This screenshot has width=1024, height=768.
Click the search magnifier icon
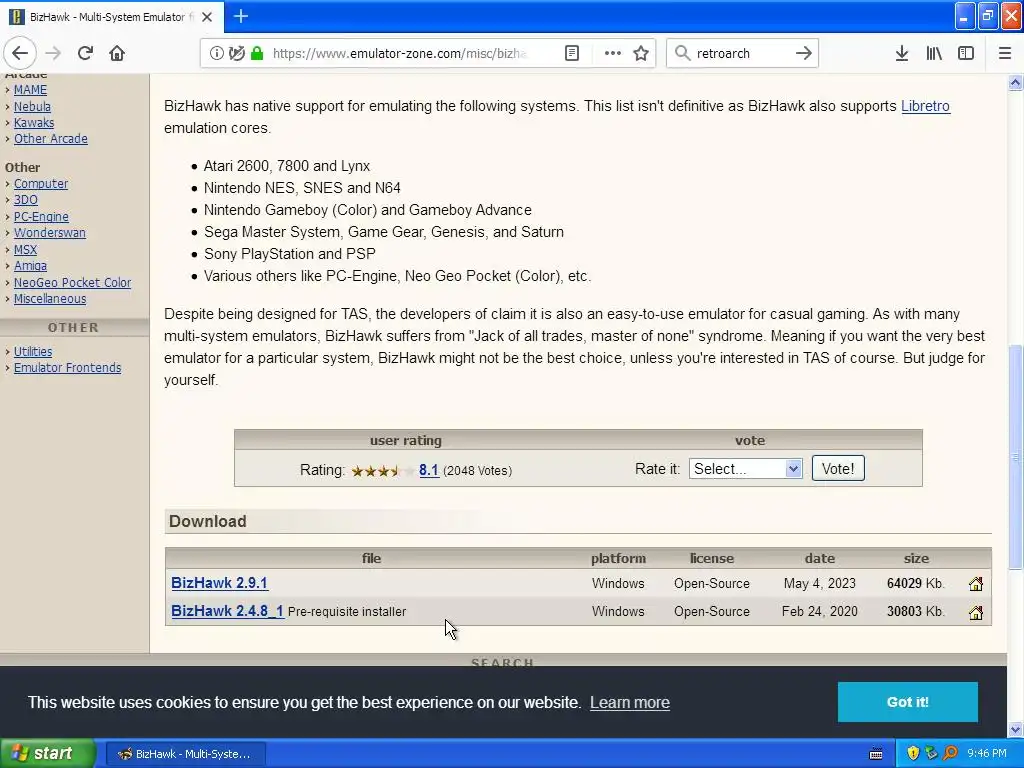coord(682,53)
